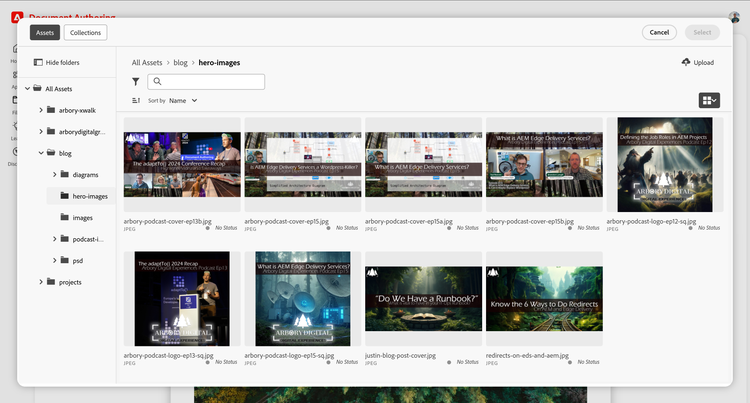Collapse the blog folder chevron
This screenshot has width=750, height=403.
click(x=40, y=153)
